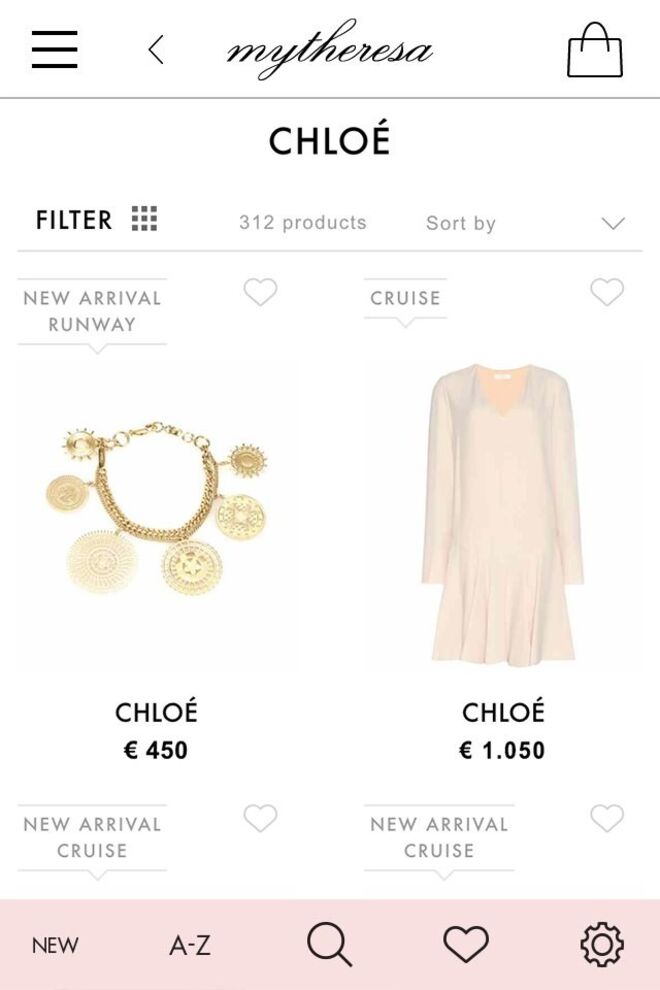Open the A-Z designers tab
660x990 pixels.
(x=190, y=945)
